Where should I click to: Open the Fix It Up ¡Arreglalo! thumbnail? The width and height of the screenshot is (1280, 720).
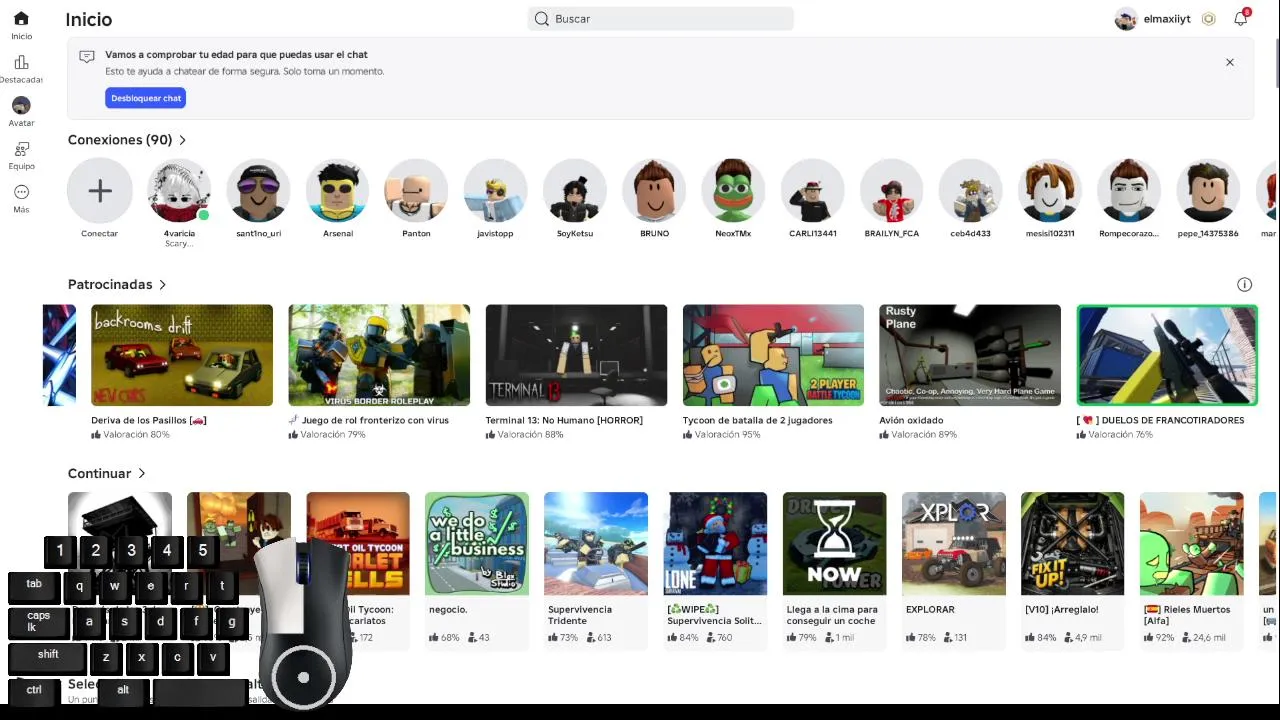(1072, 543)
